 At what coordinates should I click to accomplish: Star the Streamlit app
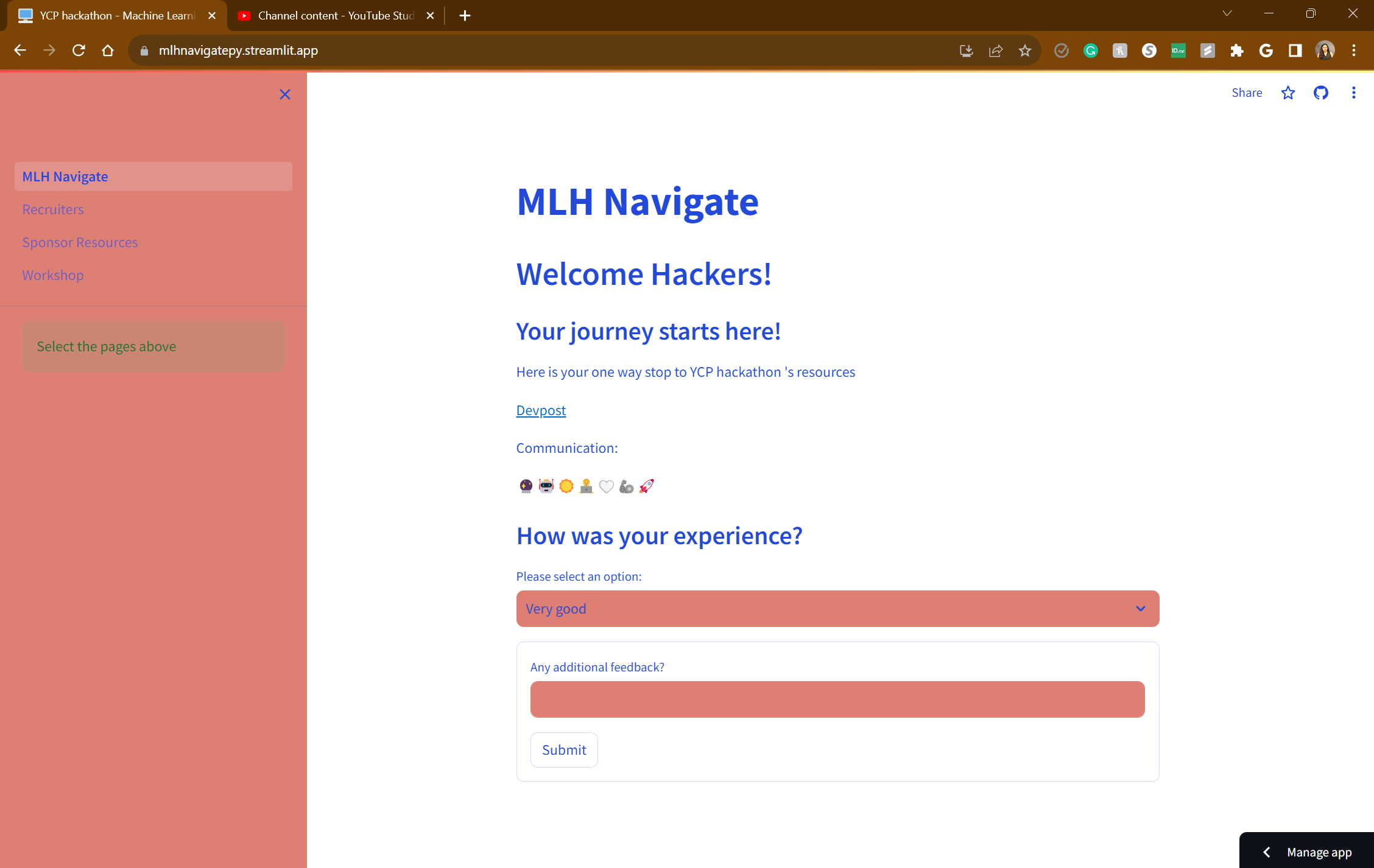click(1288, 93)
